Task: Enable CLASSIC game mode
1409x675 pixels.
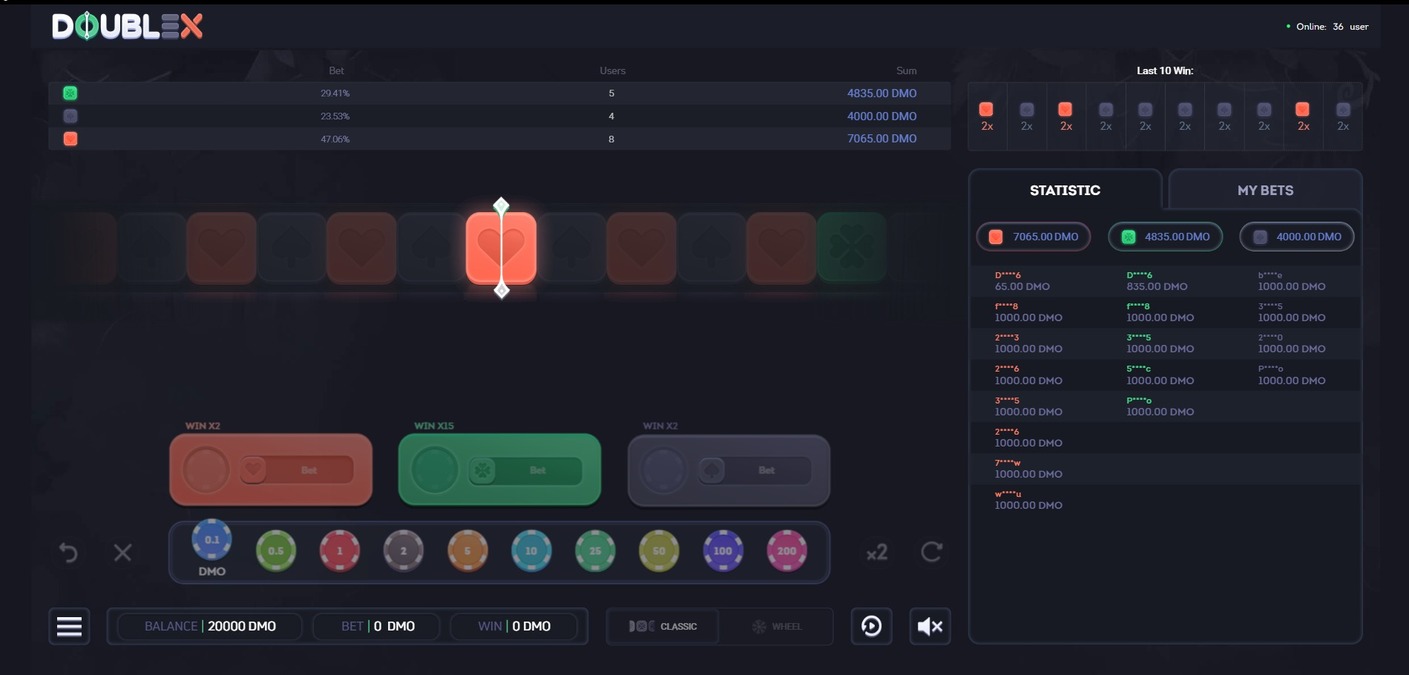Action: 662,626
